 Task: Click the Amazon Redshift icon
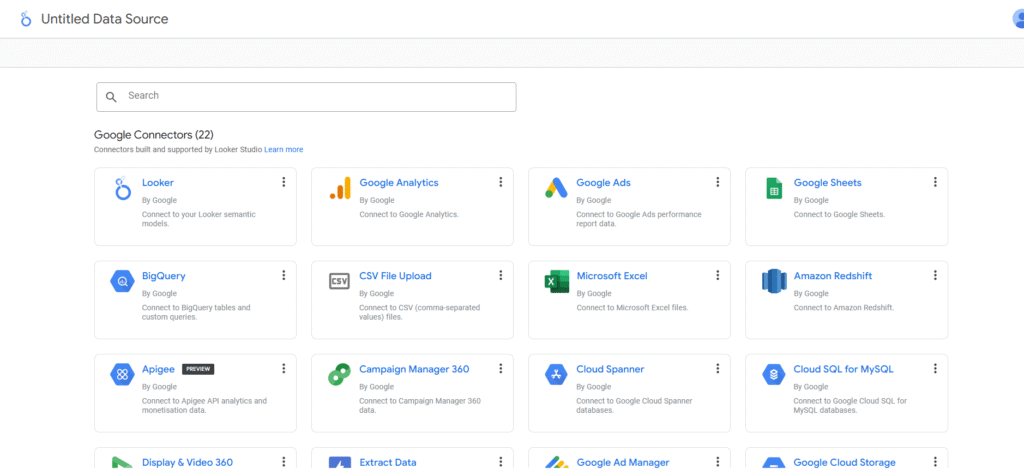click(774, 282)
